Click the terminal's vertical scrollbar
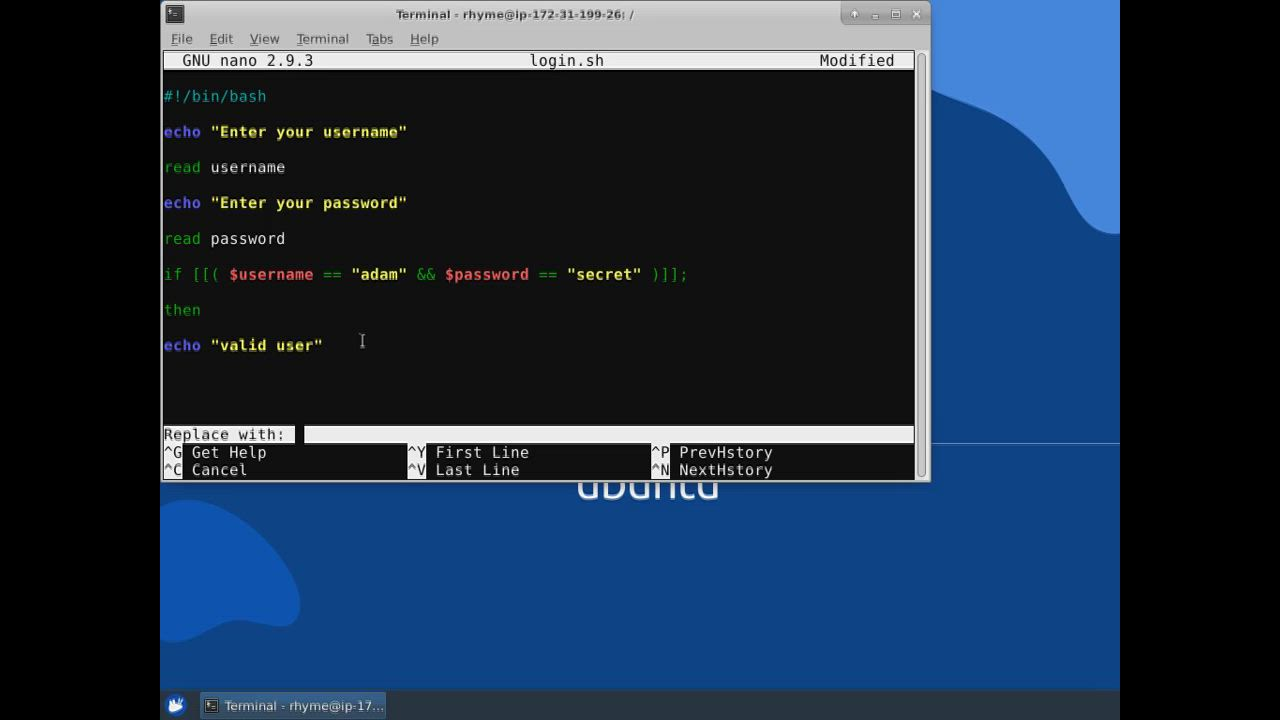This screenshot has width=1280, height=720. tap(921, 266)
